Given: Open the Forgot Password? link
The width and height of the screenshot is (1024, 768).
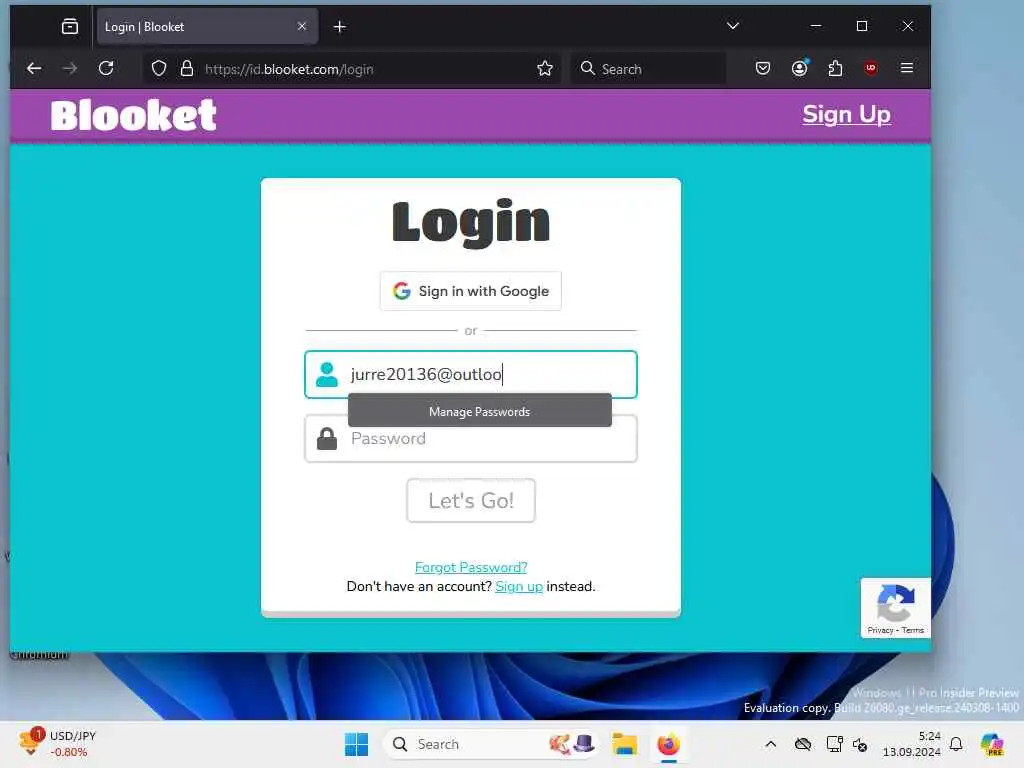Looking at the screenshot, I should click(471, 567).
